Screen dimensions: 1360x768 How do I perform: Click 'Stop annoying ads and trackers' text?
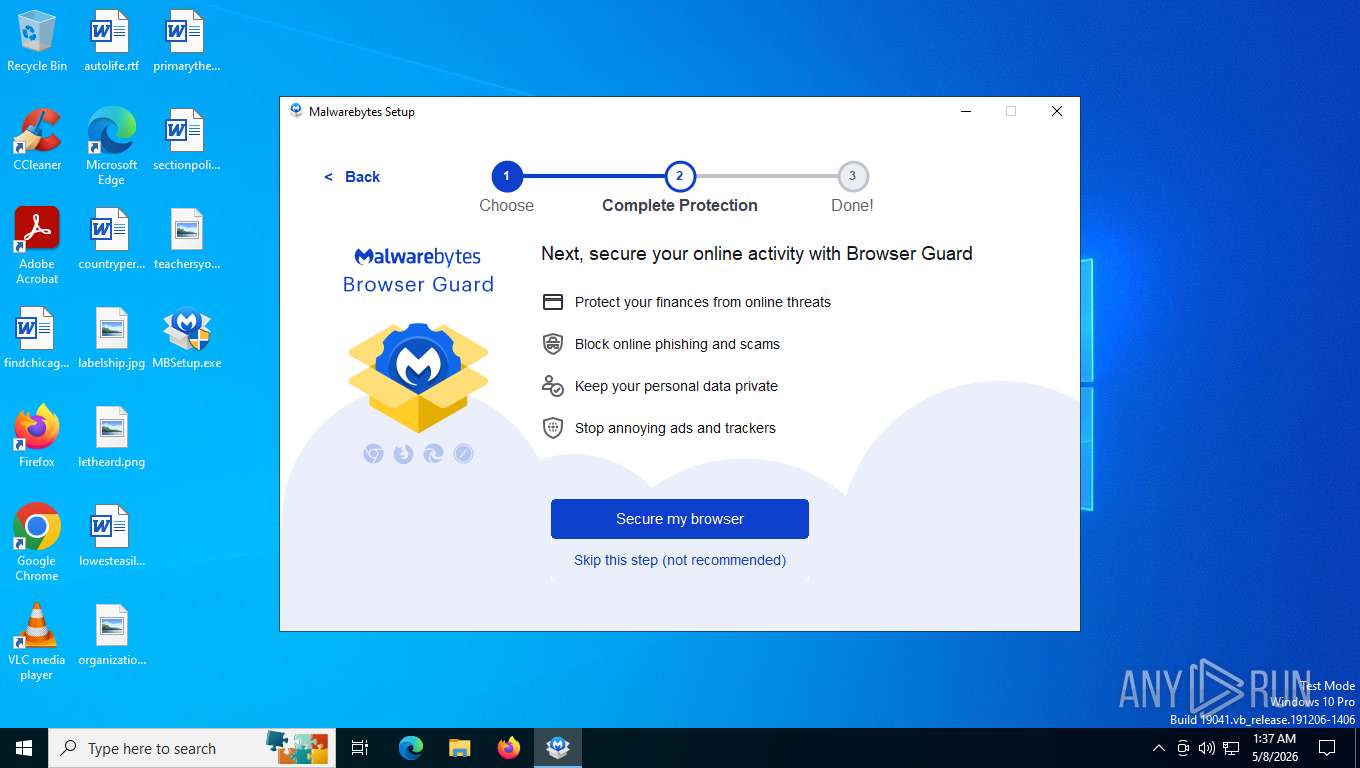tap(675, 428)
